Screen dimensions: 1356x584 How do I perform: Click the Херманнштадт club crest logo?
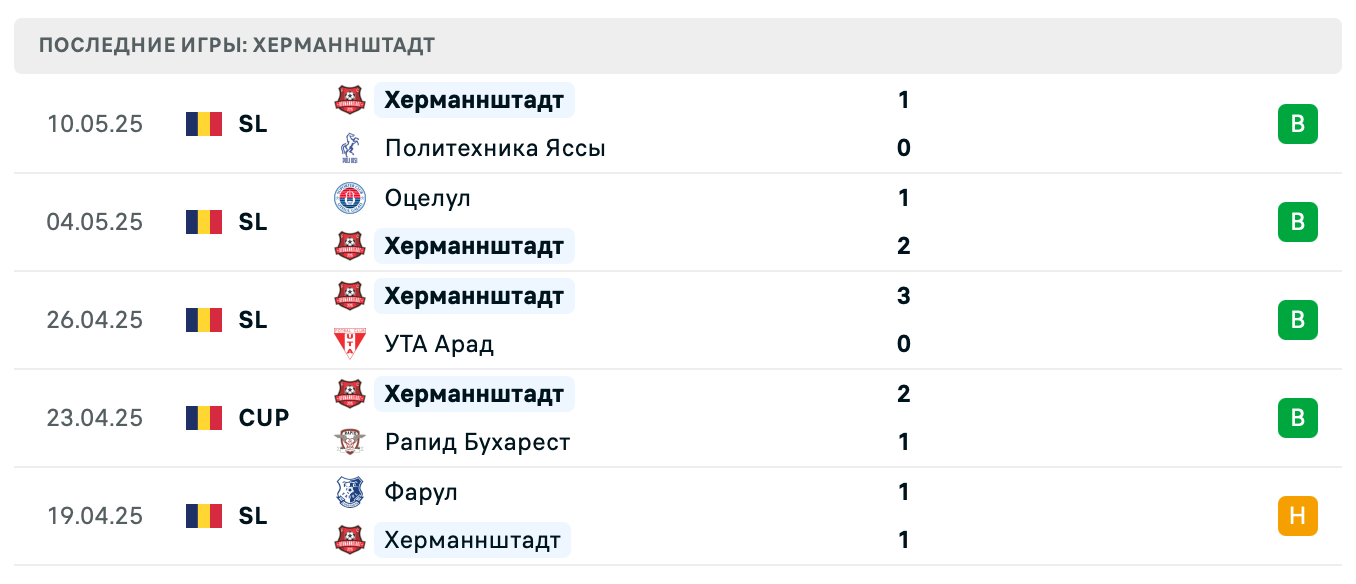pyautogui.click(x=349, y=100)
